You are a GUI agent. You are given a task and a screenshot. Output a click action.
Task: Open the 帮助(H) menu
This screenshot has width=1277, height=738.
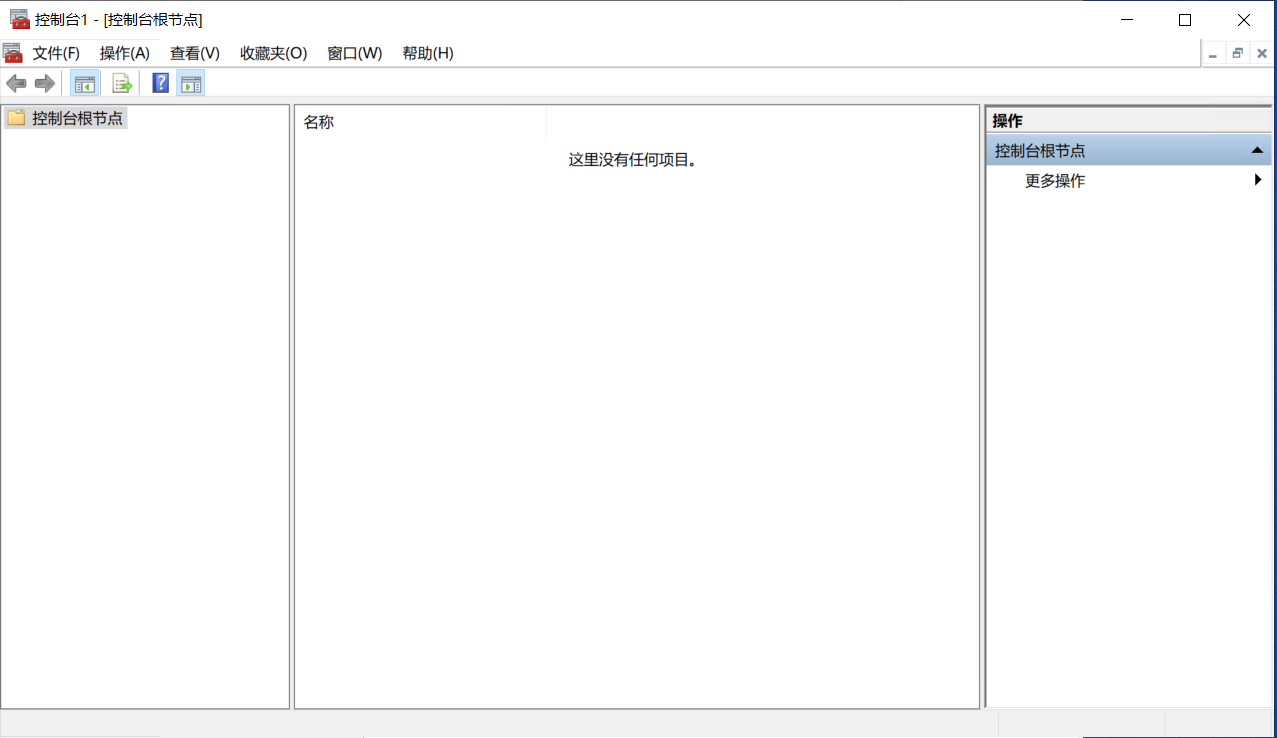click(x=428, y=53)
